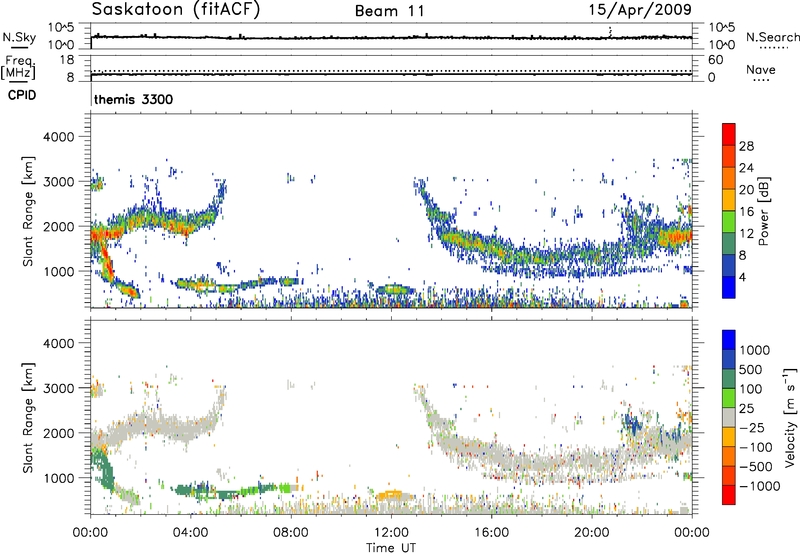Click the 'Beam 11' label
The image size is (800, 554).
390,11
